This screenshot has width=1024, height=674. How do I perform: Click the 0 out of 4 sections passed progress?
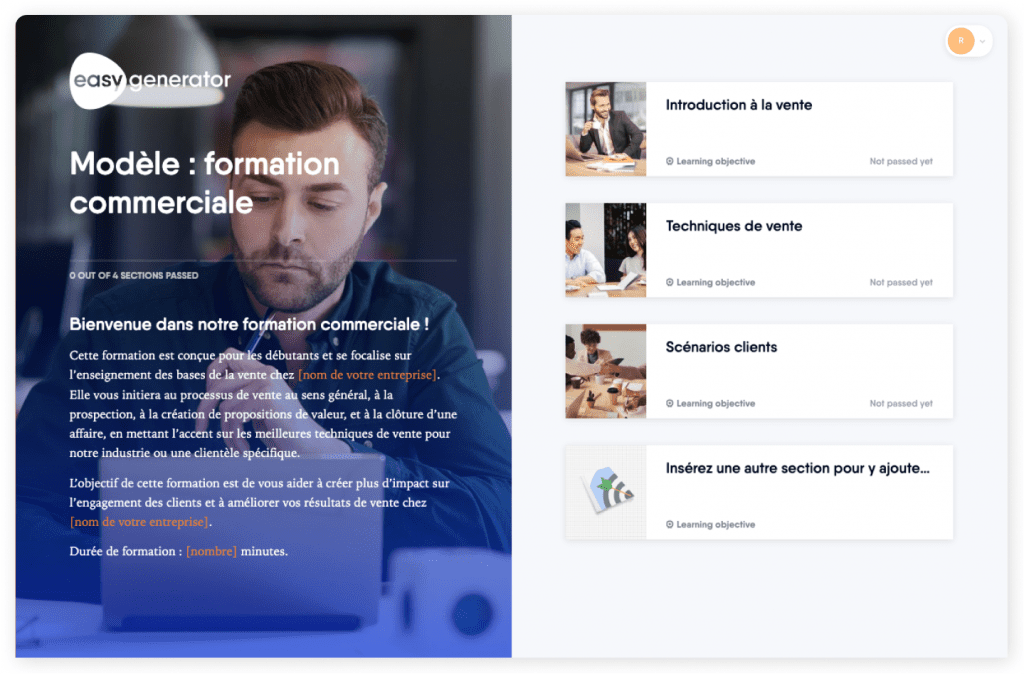[x=134, y=276]
